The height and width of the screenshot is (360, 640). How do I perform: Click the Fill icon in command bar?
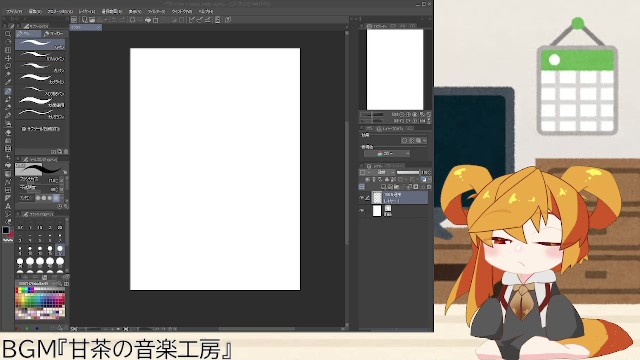(148, 20)
